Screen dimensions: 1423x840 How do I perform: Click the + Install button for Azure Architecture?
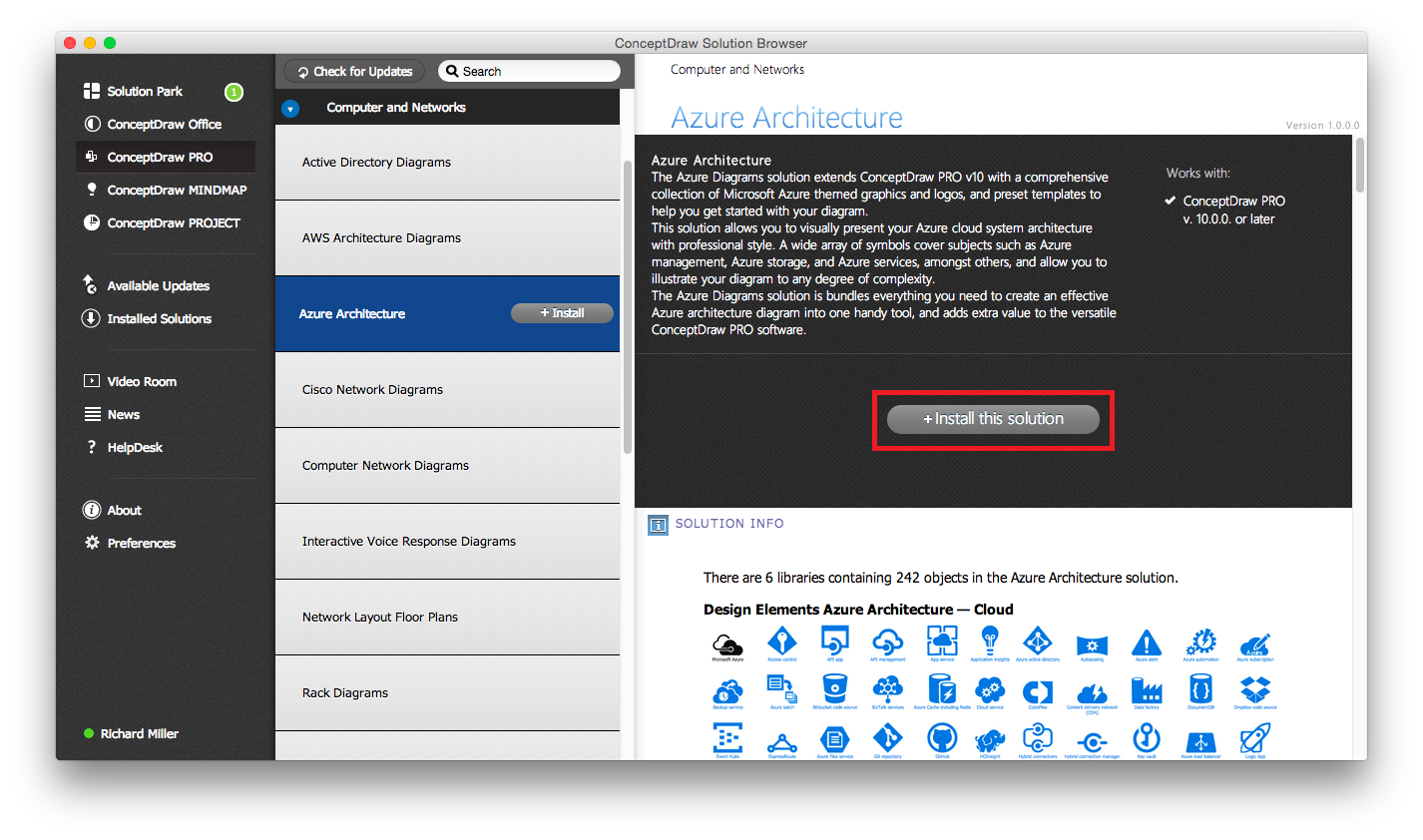(x=562, y=313)
